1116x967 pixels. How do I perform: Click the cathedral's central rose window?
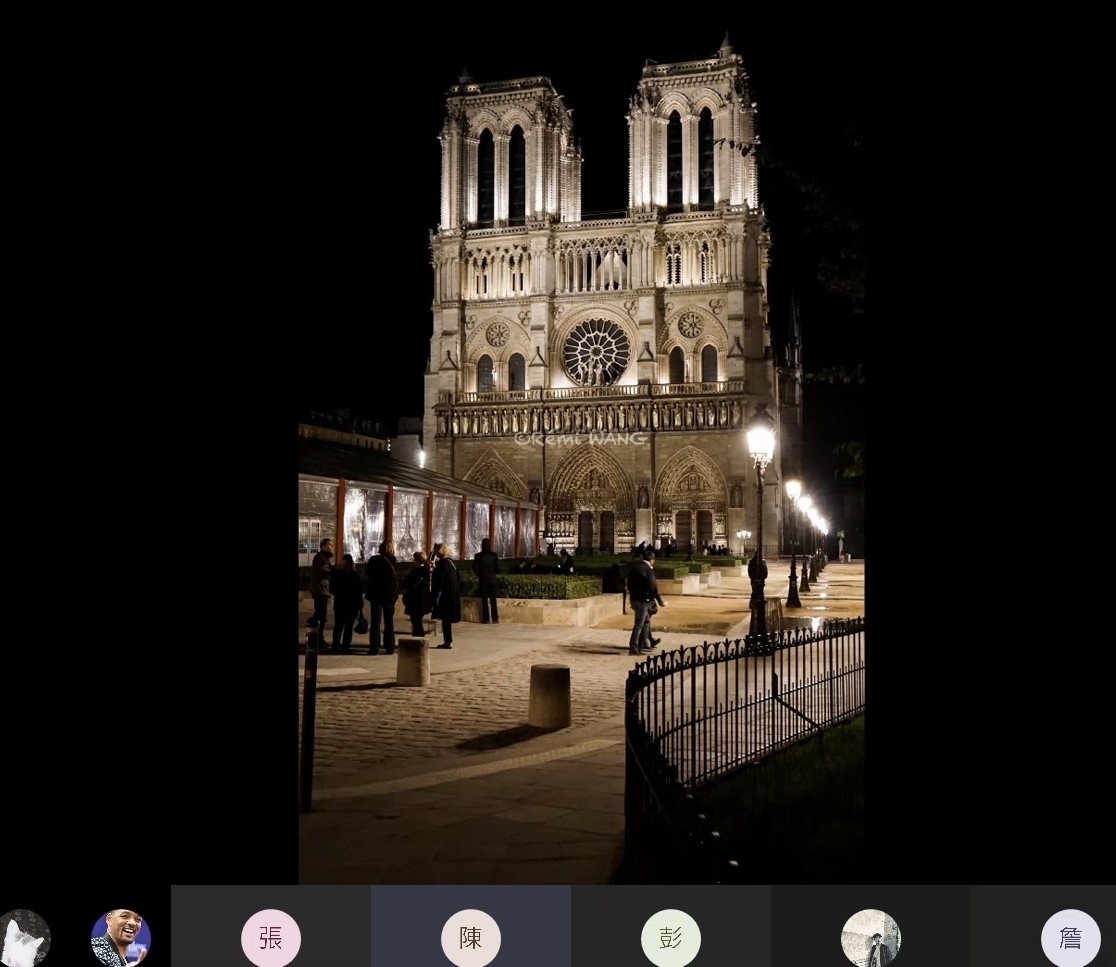(x=596, y=352)
